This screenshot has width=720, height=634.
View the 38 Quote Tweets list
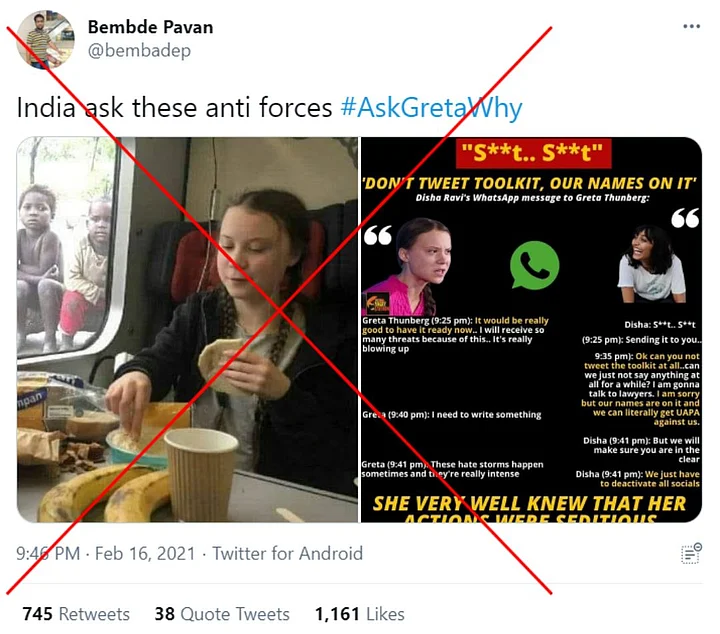[222, 614]
